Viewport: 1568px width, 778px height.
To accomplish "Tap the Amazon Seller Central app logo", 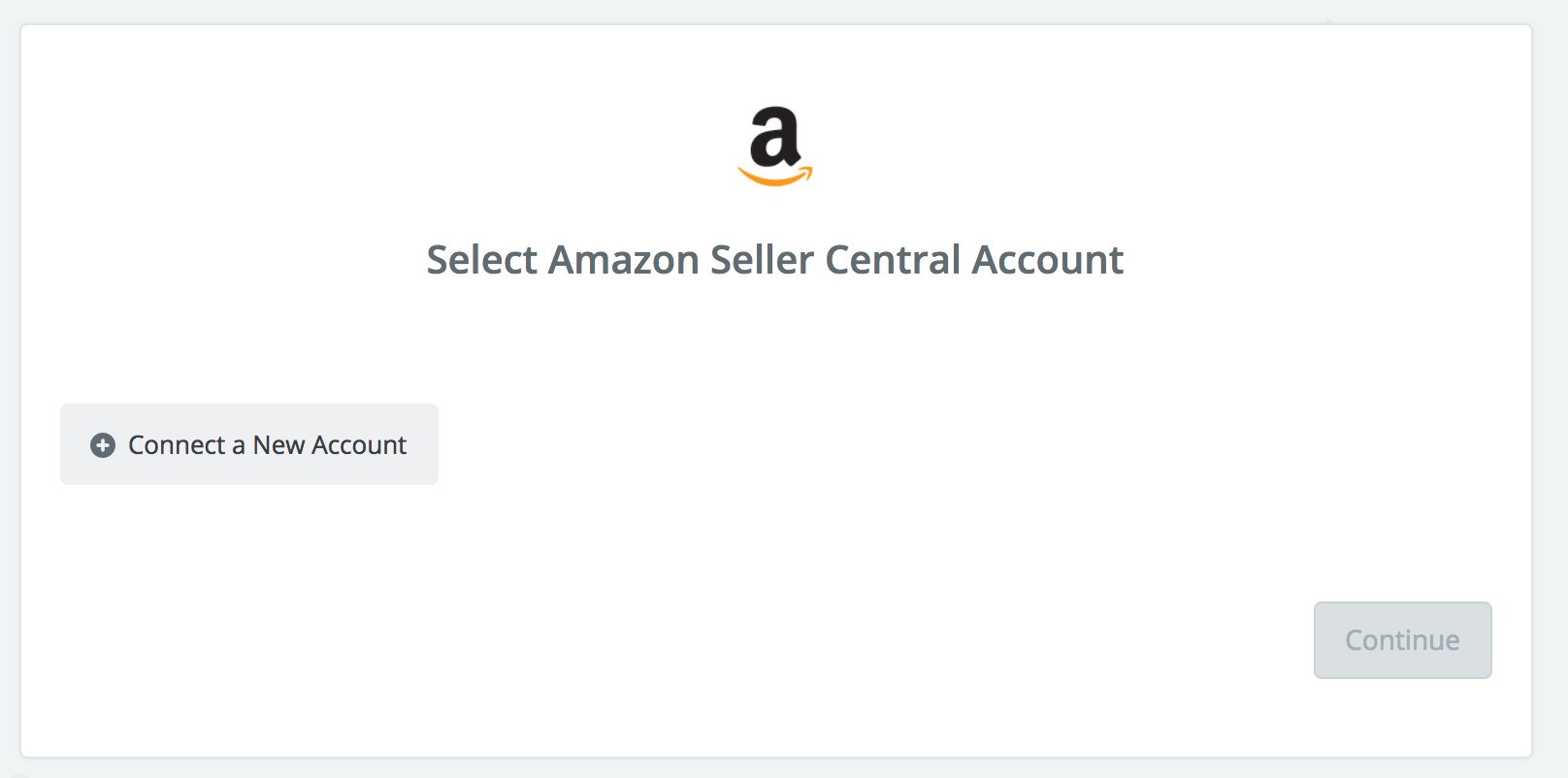I will coord(775,146).
